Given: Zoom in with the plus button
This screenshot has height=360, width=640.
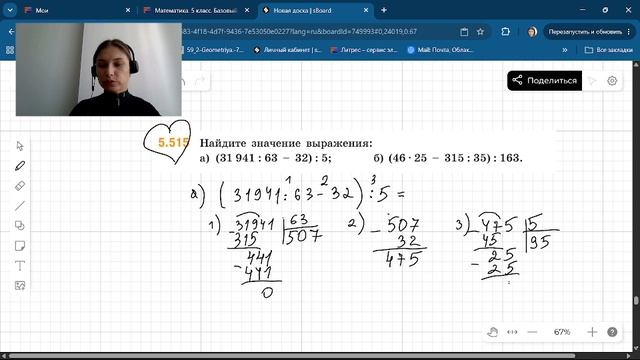Looking at the screenshot, I should 592,332.
